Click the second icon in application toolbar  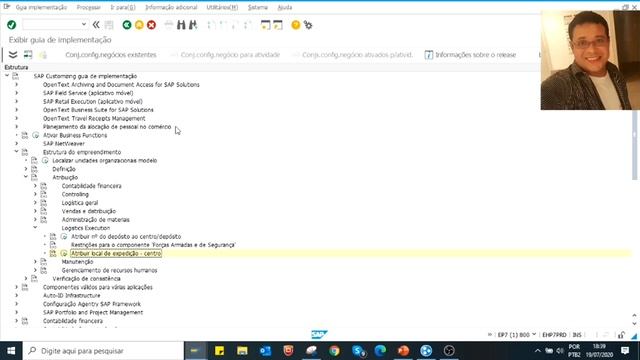[x=28, y=55]
